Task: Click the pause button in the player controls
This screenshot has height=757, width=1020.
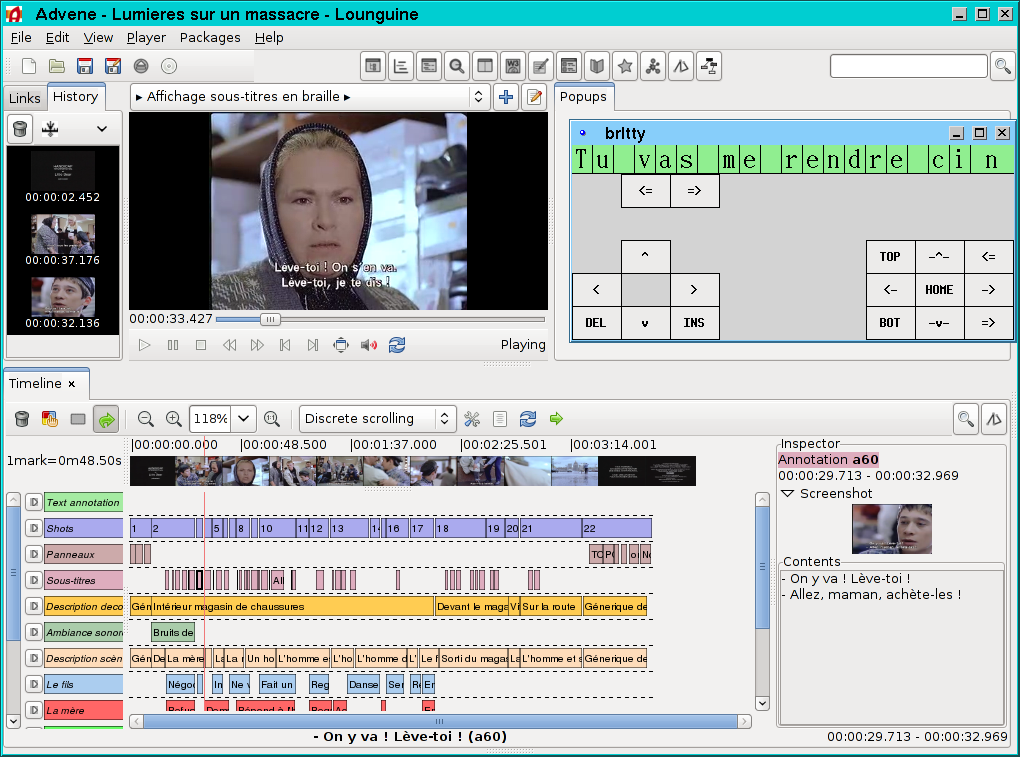Action: (173, 345)
